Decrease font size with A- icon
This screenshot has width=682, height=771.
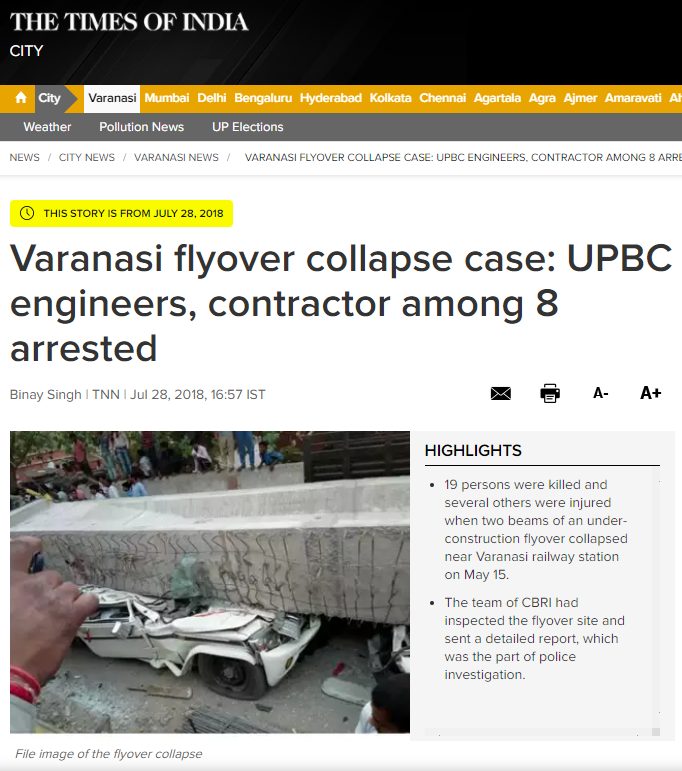click(600, 393)
